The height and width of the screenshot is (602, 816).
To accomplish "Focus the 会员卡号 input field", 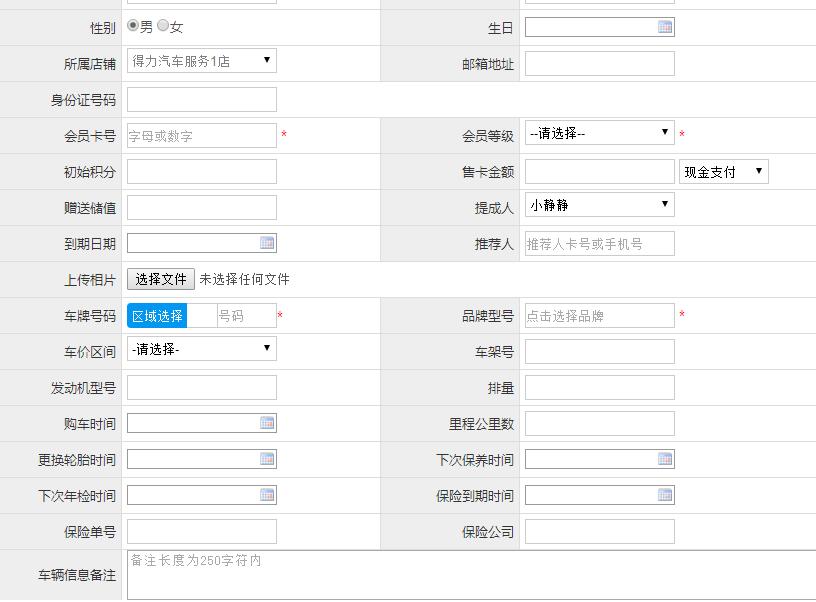I will click(202, 136).
